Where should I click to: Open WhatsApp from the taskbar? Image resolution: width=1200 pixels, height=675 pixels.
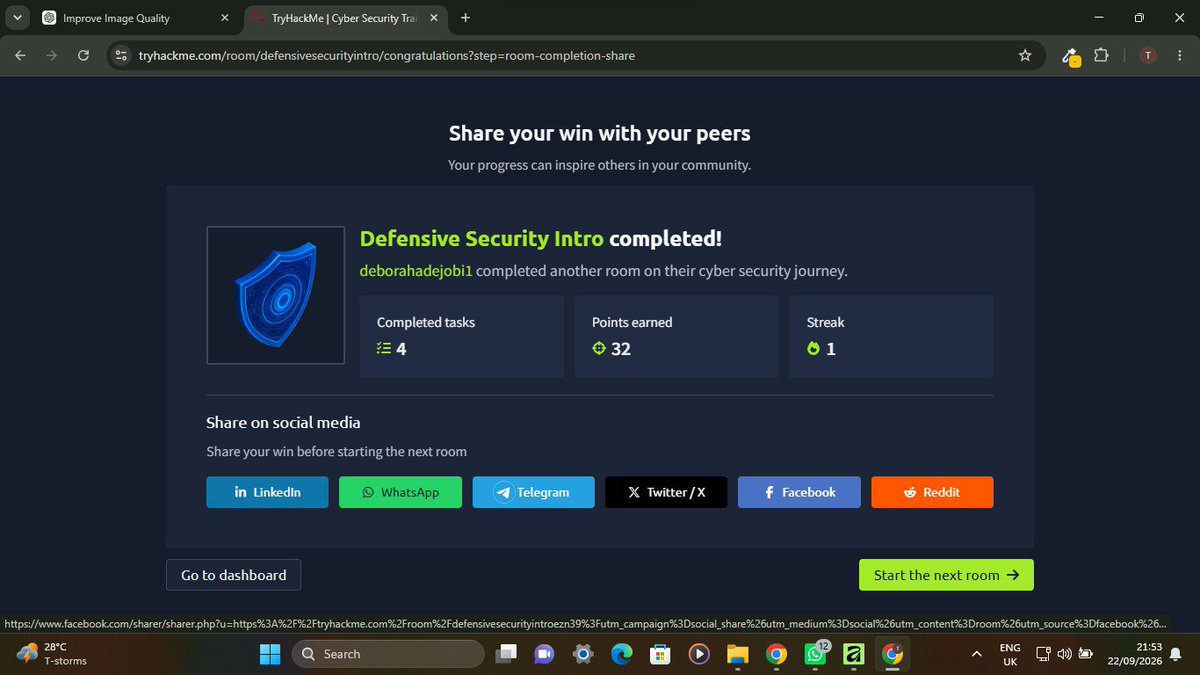pos(815,654)
